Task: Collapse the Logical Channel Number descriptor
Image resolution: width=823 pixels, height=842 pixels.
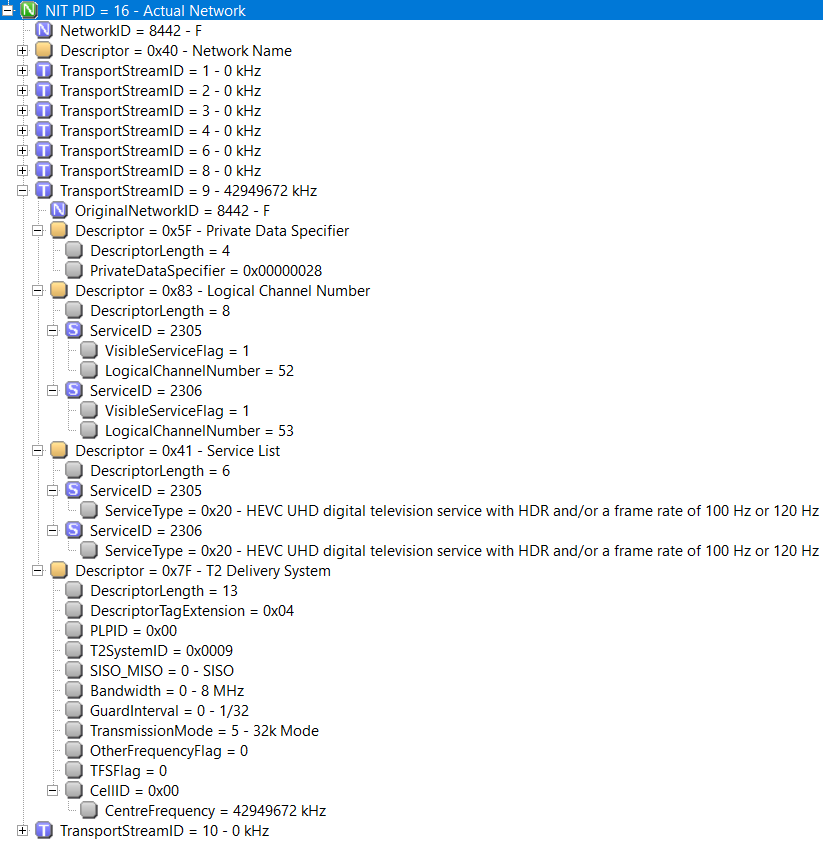Action: (38, 291)
